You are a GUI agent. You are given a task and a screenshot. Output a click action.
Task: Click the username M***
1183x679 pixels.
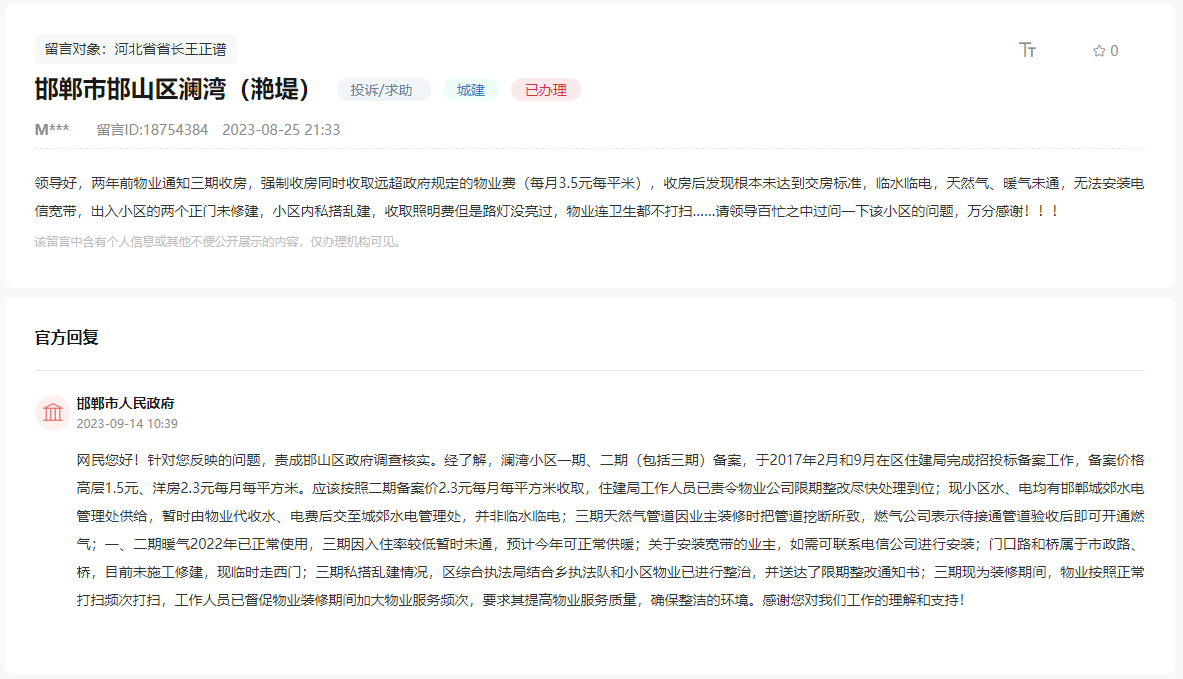(x=52, y=130)
